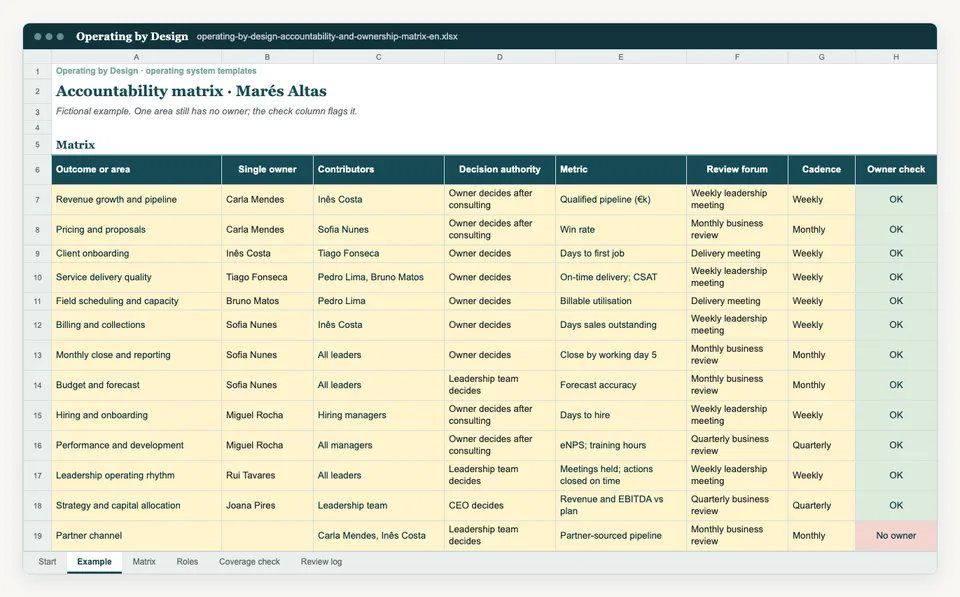Click 'Hiring managers' contributors cell
Image resolution: width=960 pixels, height=597 pixels.
(x=378, y=415)
